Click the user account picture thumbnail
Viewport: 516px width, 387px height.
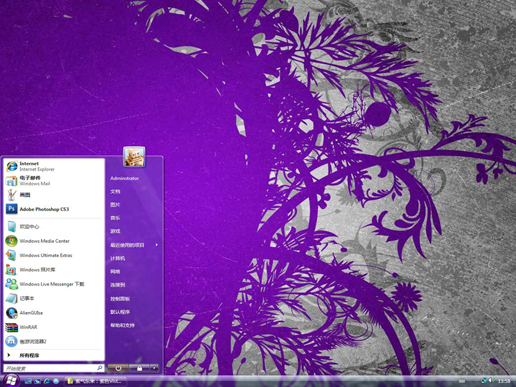tap(134, 157)
